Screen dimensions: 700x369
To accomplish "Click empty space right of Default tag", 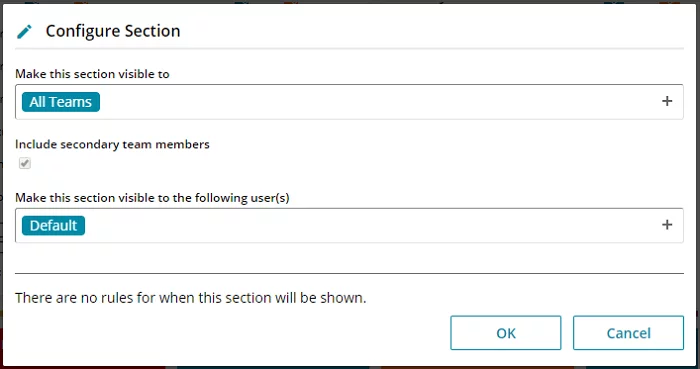I will 371,225.
